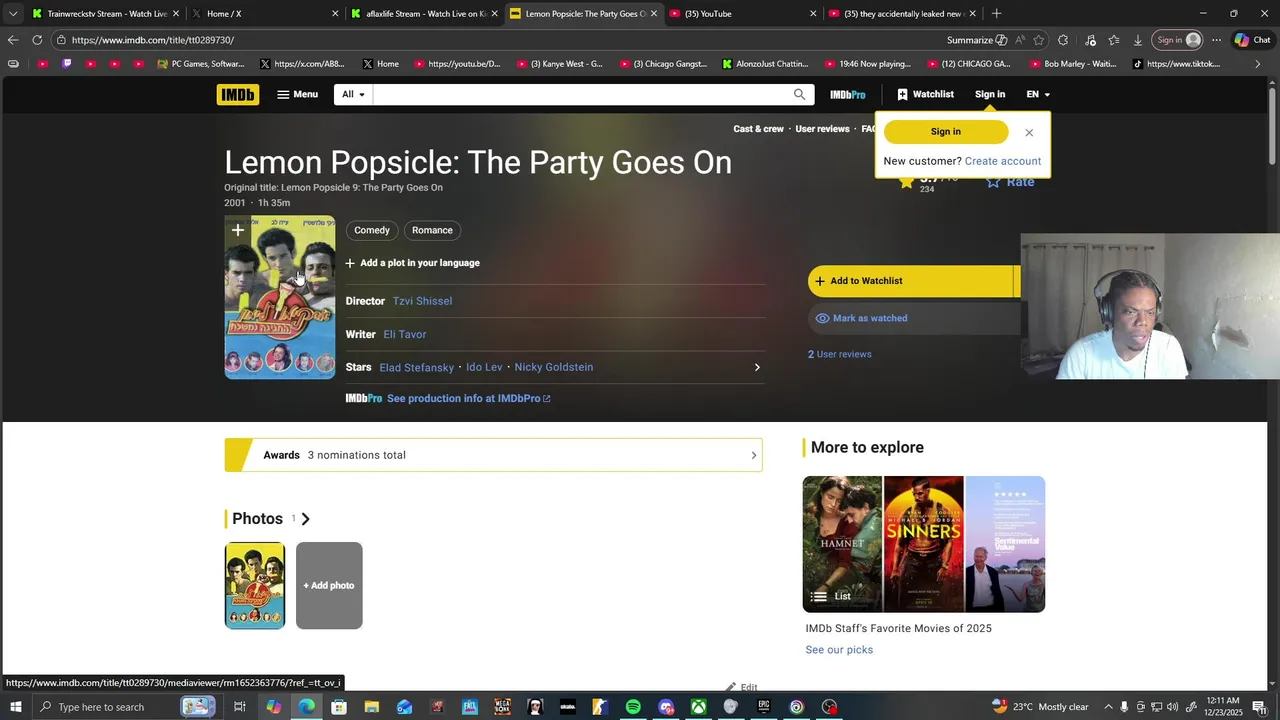Image resolution: width=1280 pixels, height=720 pixels.
Task: Expand the Stars row chevron
Action: [x=757, y=367]
